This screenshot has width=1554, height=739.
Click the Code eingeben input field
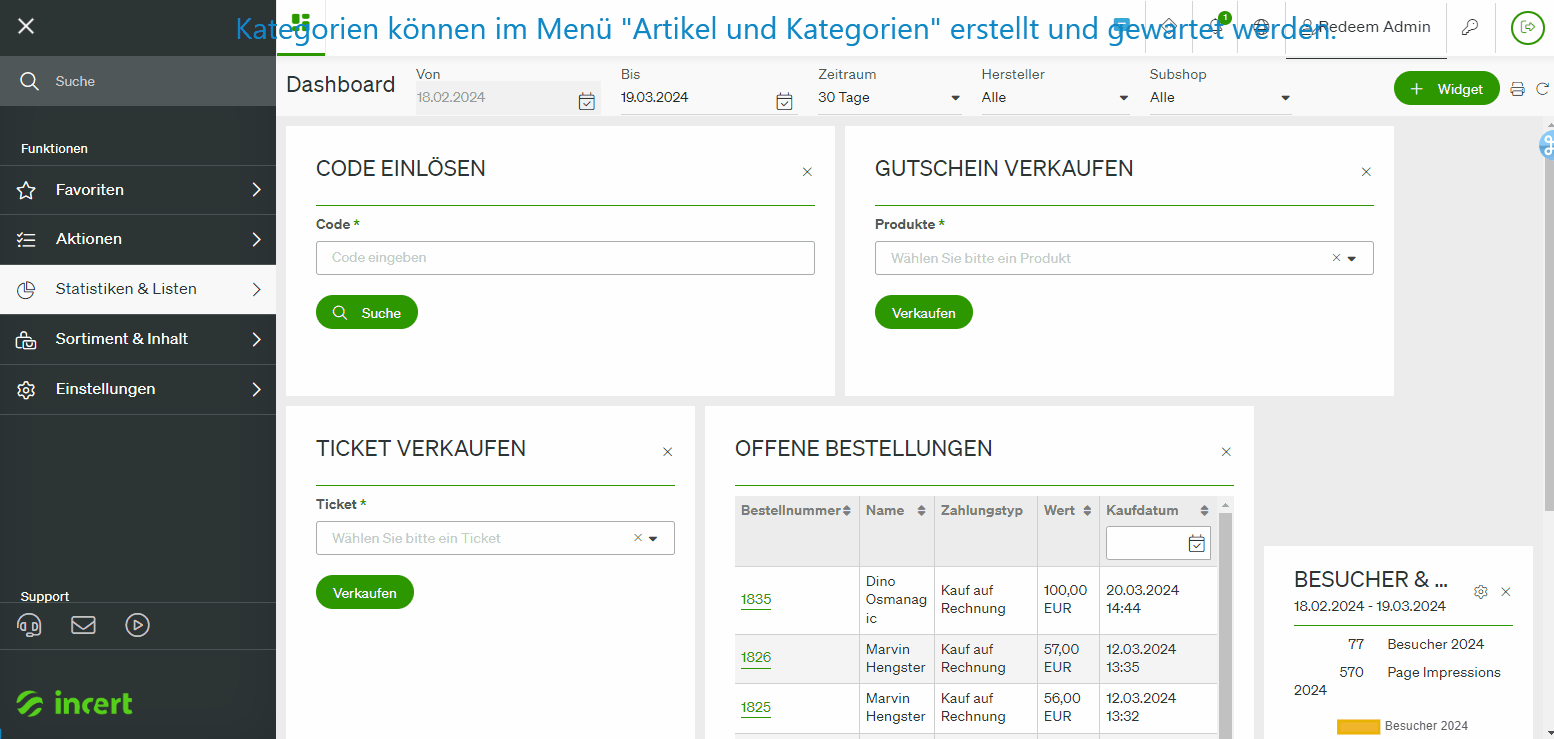tap(565, 258)
